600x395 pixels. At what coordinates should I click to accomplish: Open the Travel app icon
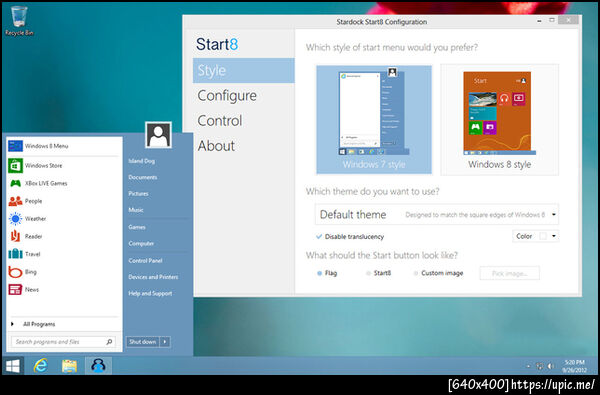(15, 254)
